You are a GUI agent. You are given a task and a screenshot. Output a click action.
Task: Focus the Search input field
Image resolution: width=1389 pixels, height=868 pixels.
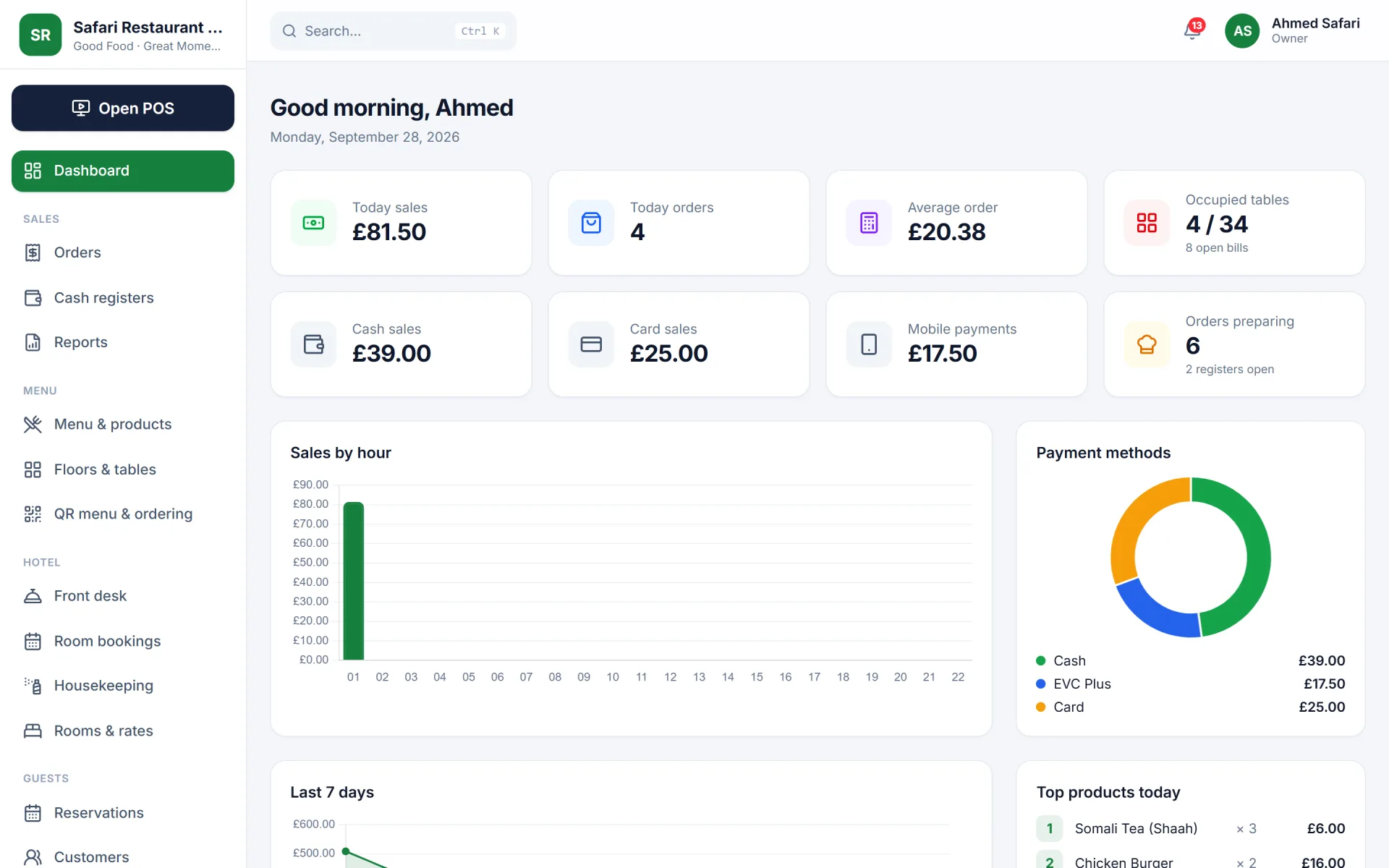394,31
